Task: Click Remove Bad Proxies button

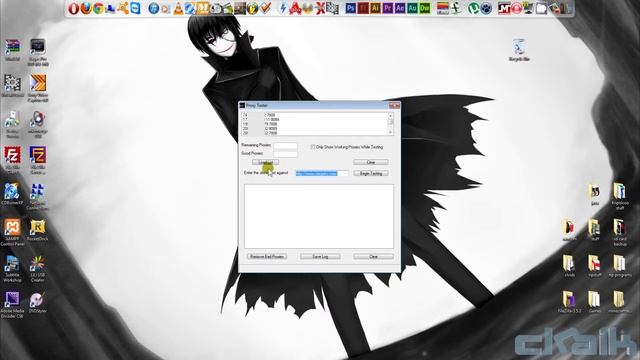Action: tap(267, 257)
